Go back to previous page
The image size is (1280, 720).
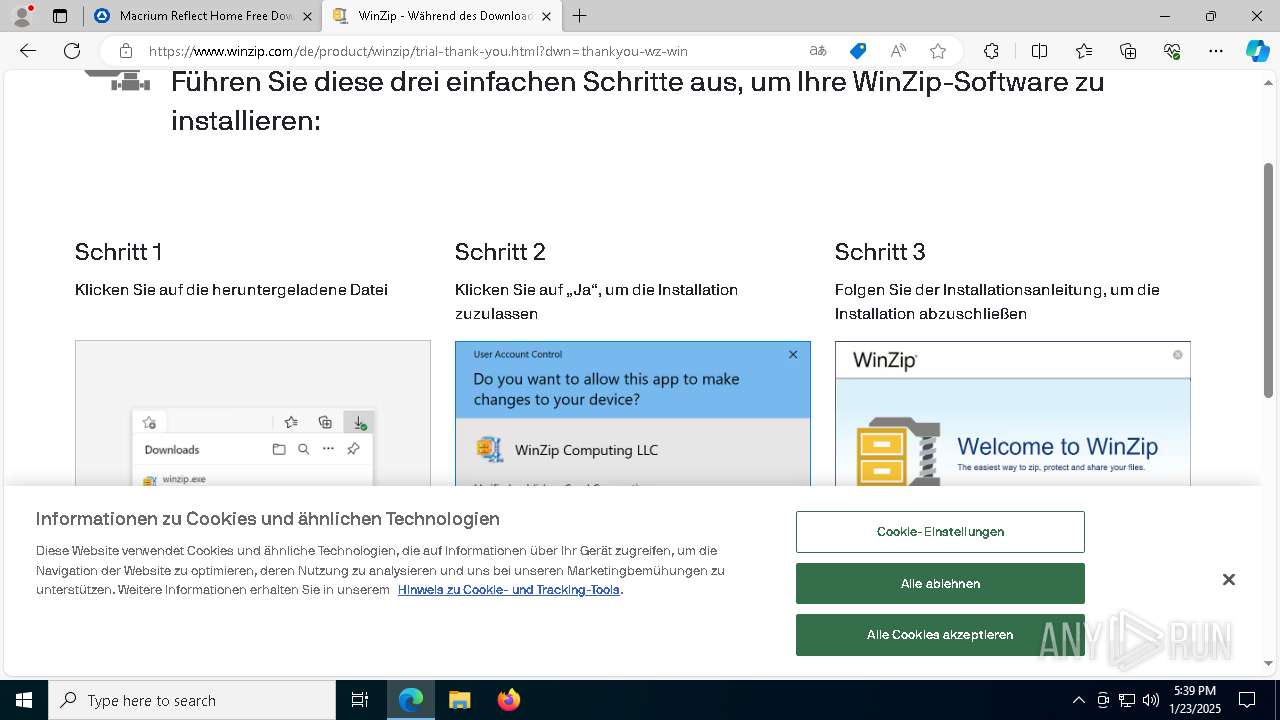coord(28,51)
